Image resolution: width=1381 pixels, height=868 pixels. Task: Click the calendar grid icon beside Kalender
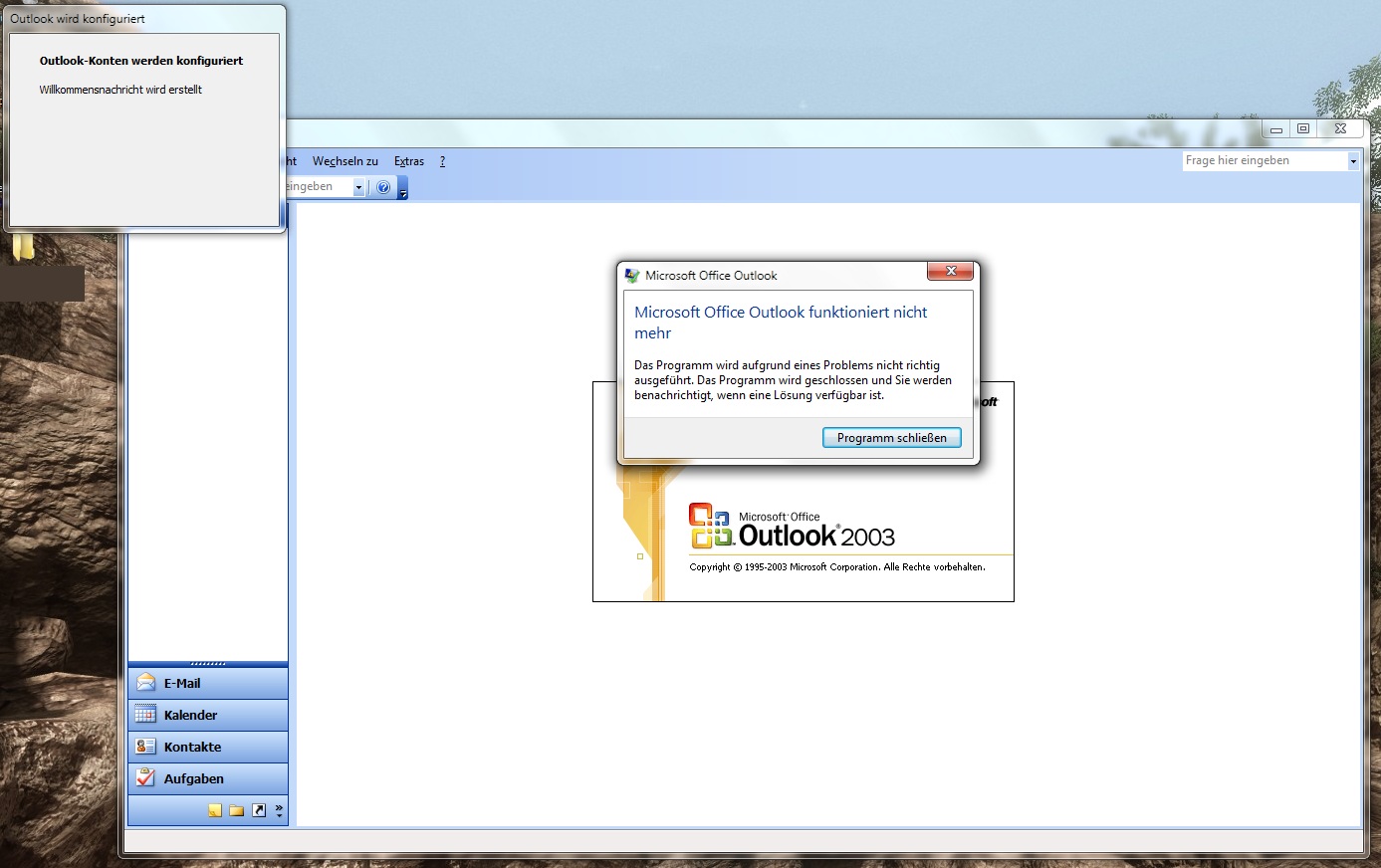pyautogui.click(x=146, y=715)
